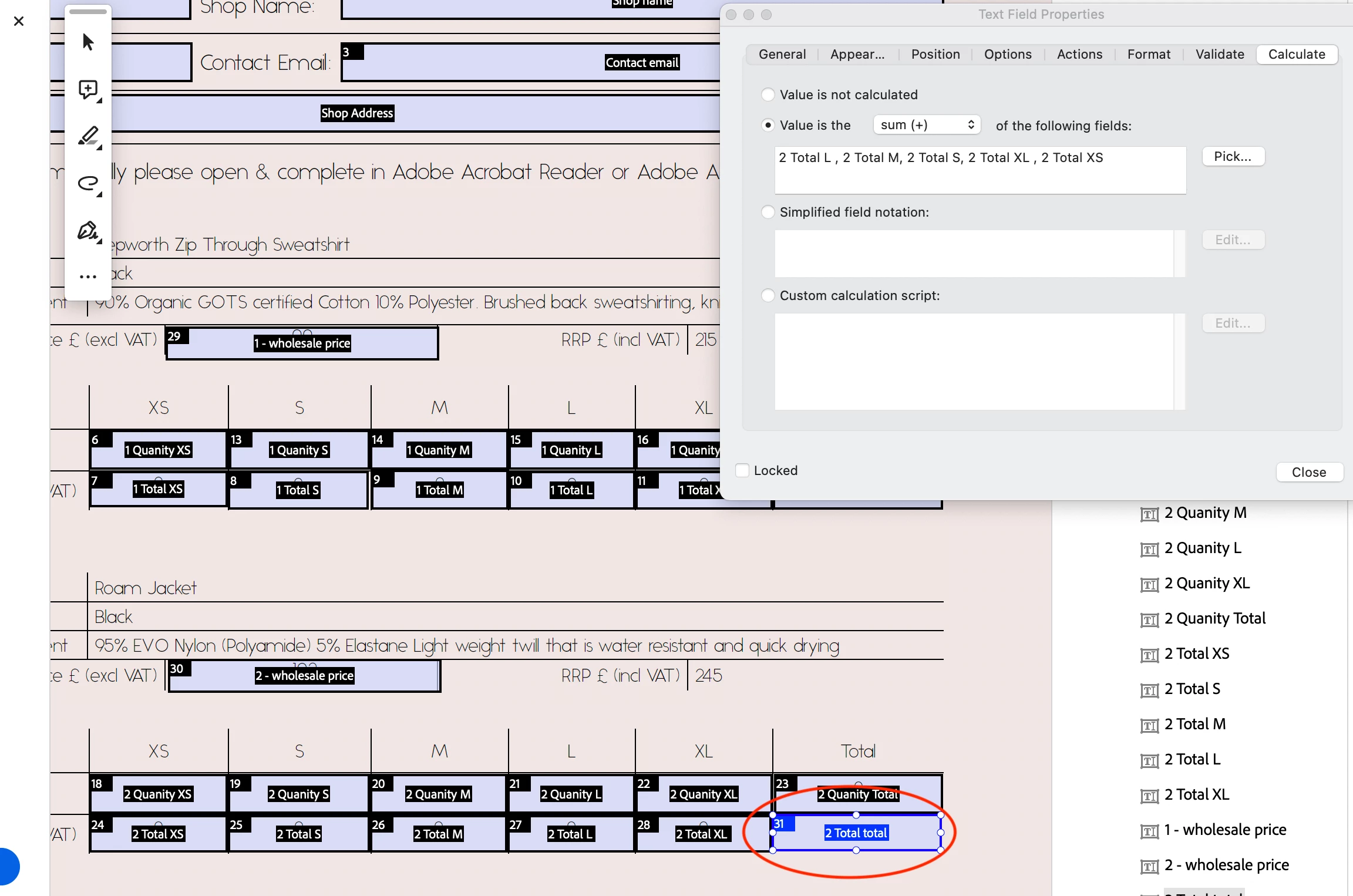Enable Simplified field notation option
This screenshot has height=896, width=1353.
tap(768, 212)
